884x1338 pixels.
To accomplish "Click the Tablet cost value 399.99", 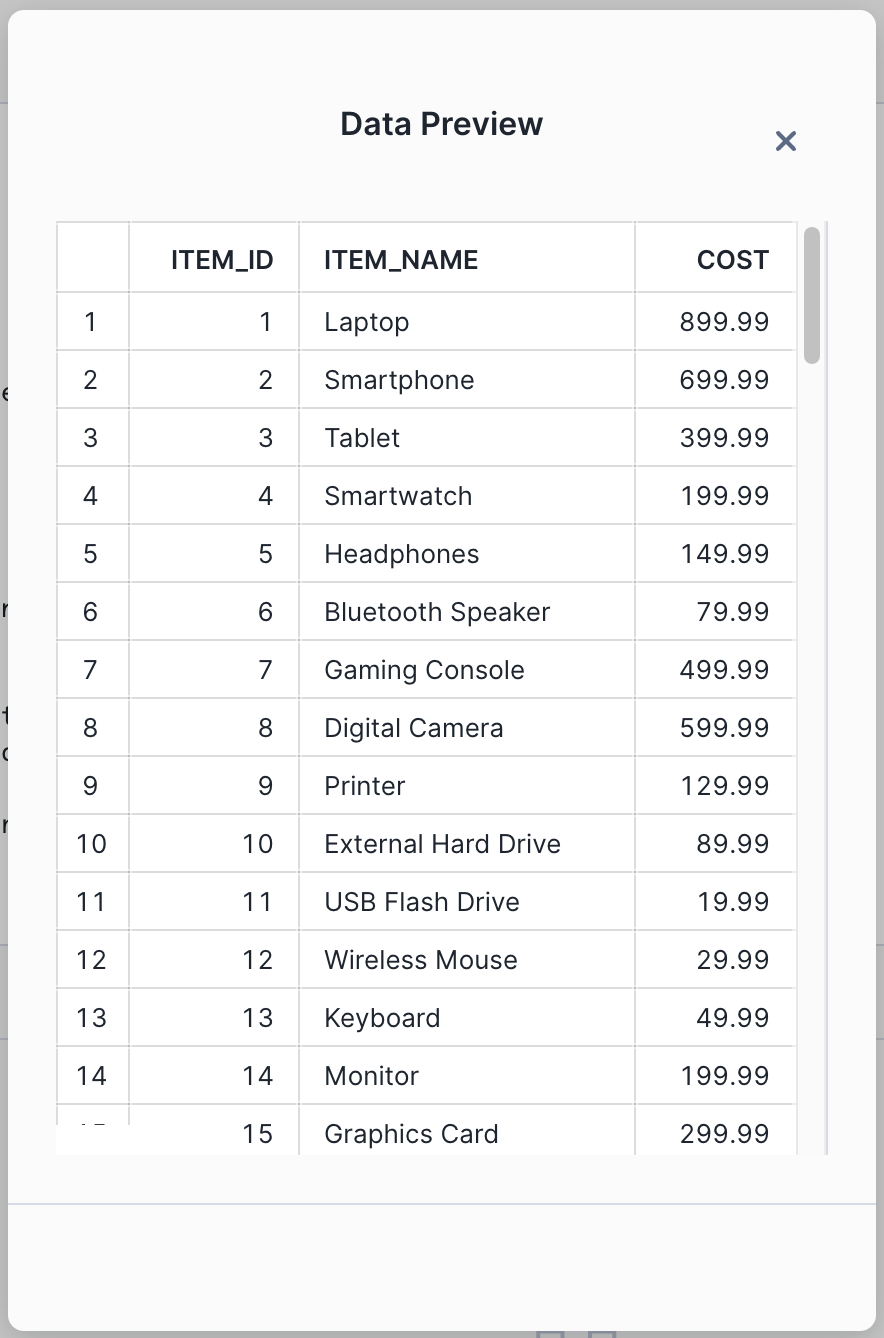I will 724,438.
